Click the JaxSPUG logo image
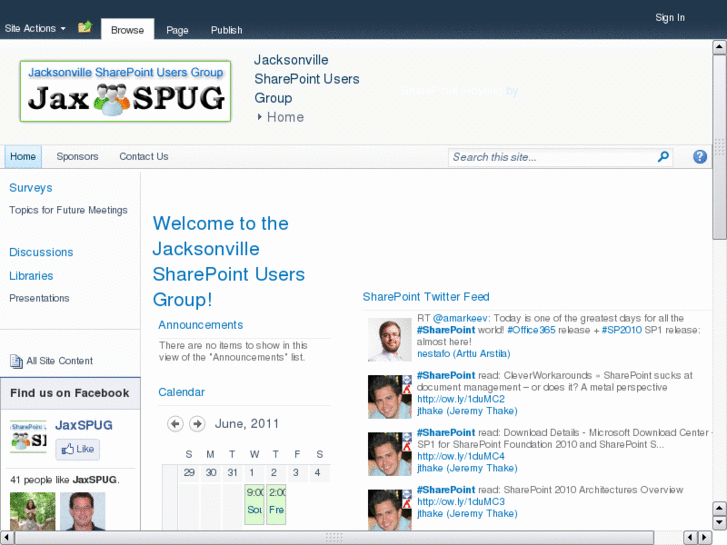The height and width of the screenshot is (545, 727). pyautogui.click(x=125, y=91)
